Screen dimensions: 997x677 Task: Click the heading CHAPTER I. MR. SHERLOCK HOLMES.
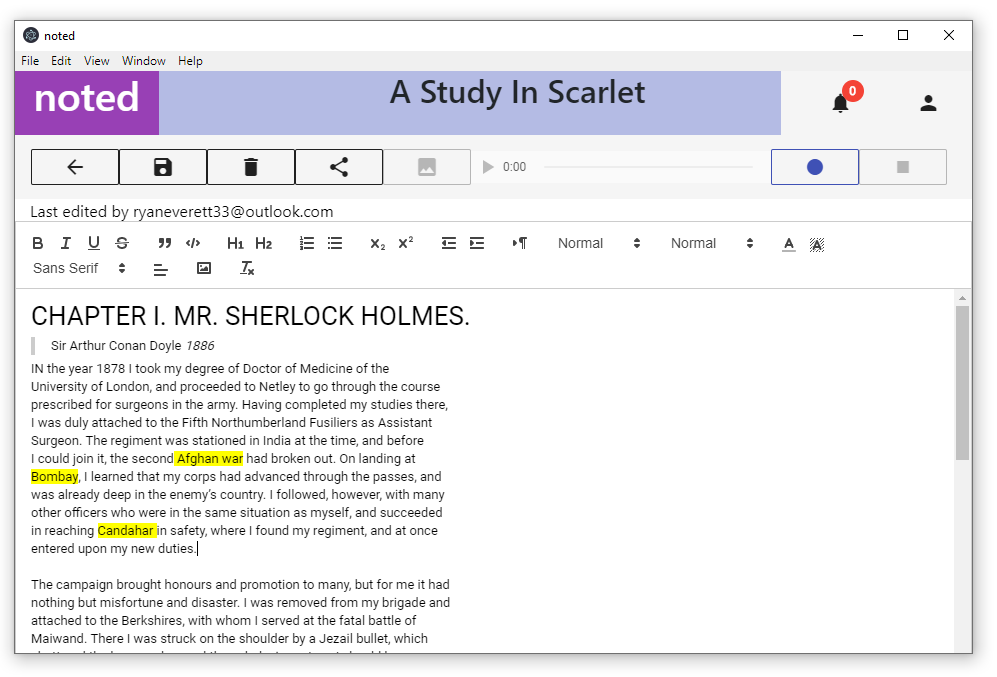(x=250, y=316)
